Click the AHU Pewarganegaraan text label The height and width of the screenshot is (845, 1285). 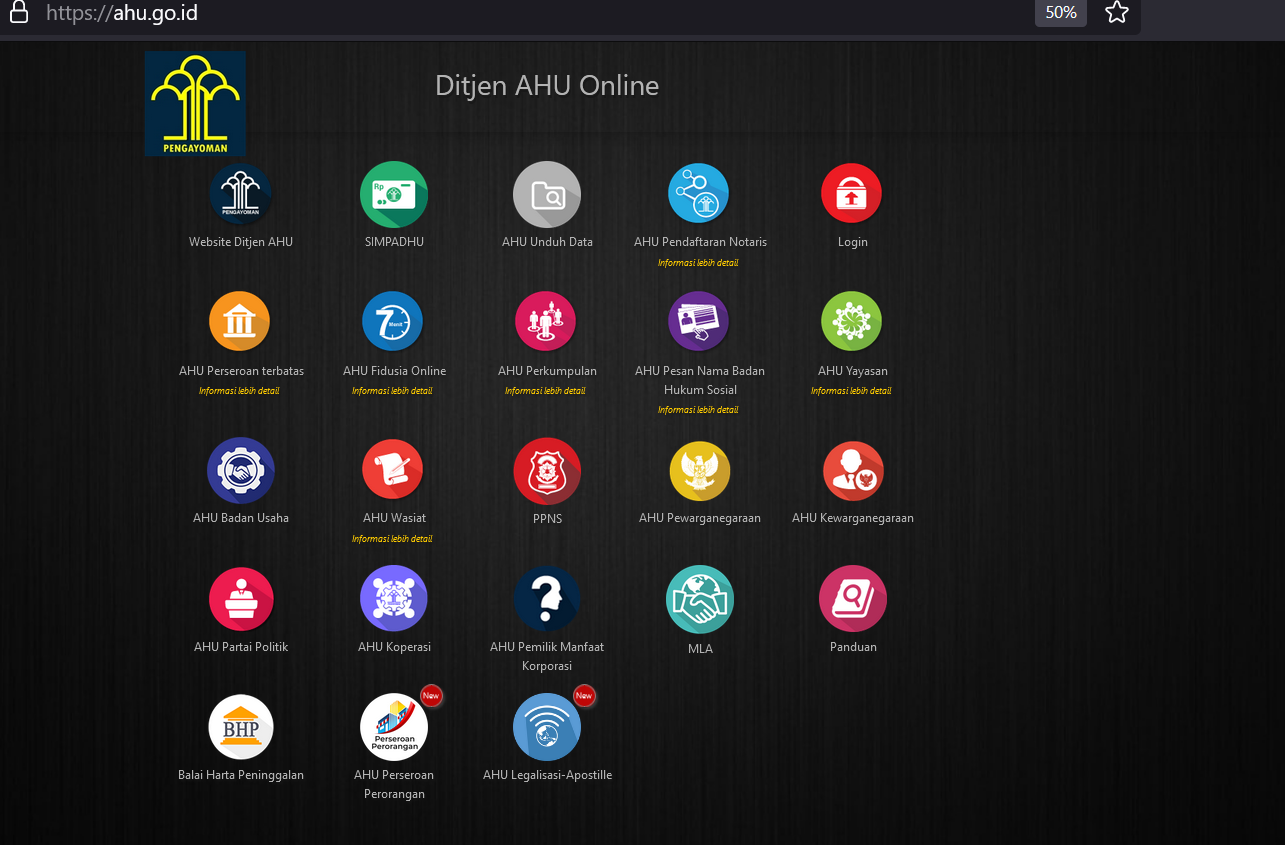click(700, 518)
